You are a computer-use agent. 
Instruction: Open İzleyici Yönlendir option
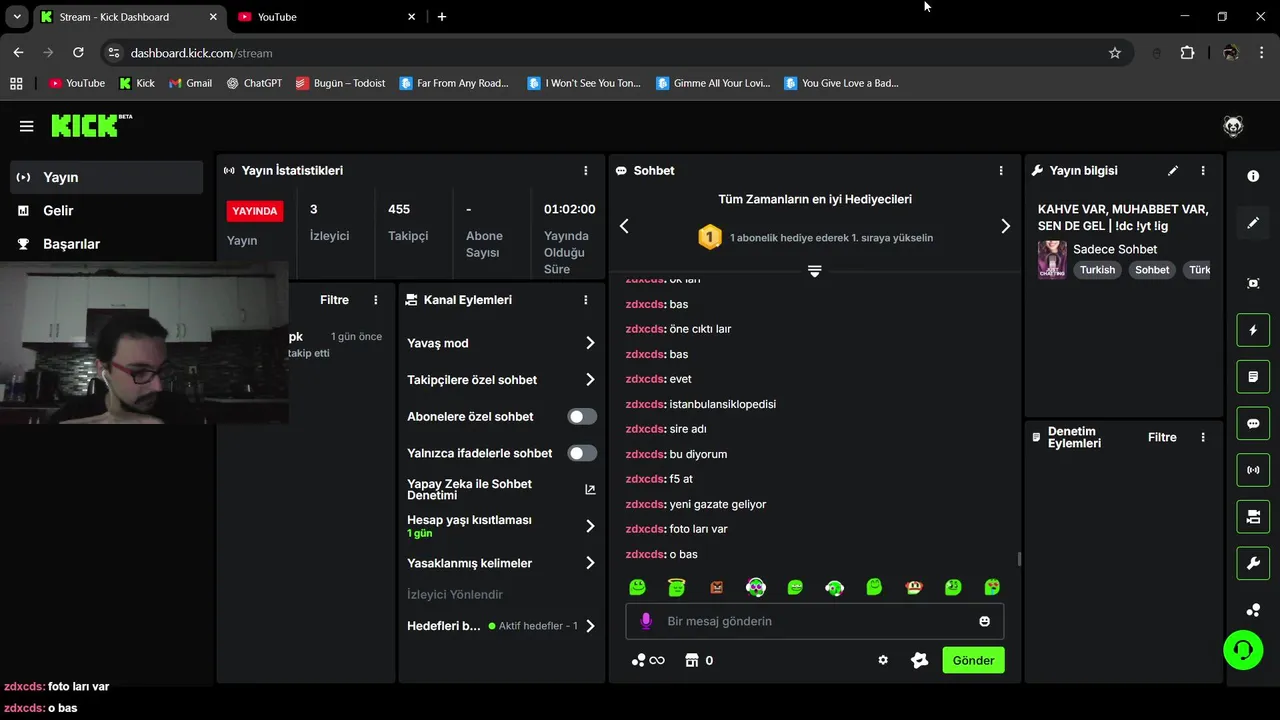coord(455,594)
